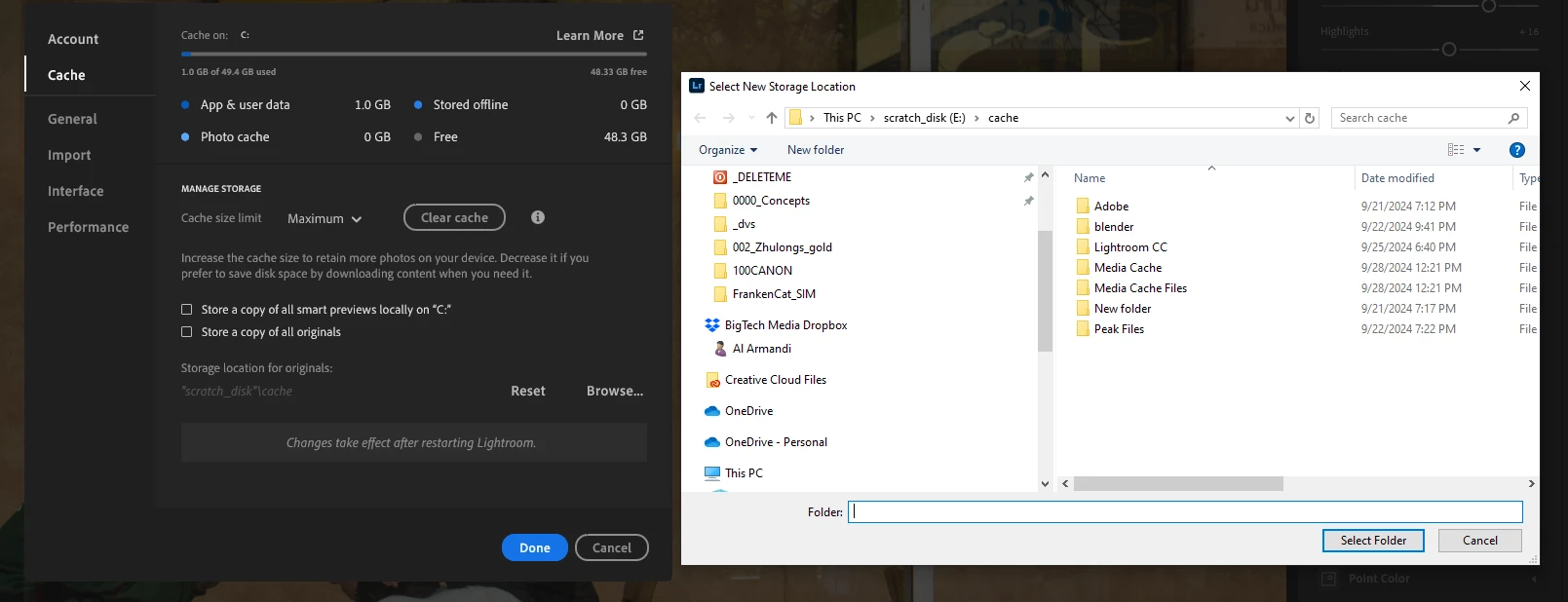Open the 100CANON quick access folder

coord(762,271)
